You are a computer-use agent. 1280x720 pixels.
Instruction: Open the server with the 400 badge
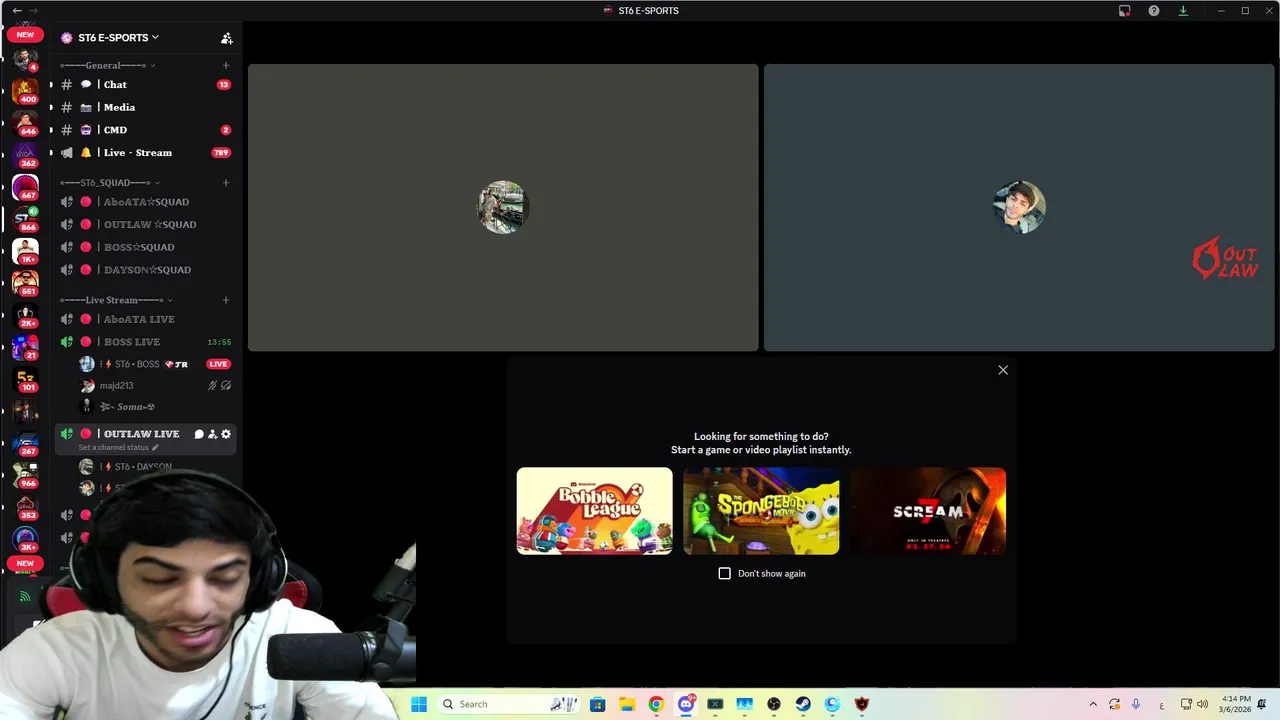[x=25, y=90]
